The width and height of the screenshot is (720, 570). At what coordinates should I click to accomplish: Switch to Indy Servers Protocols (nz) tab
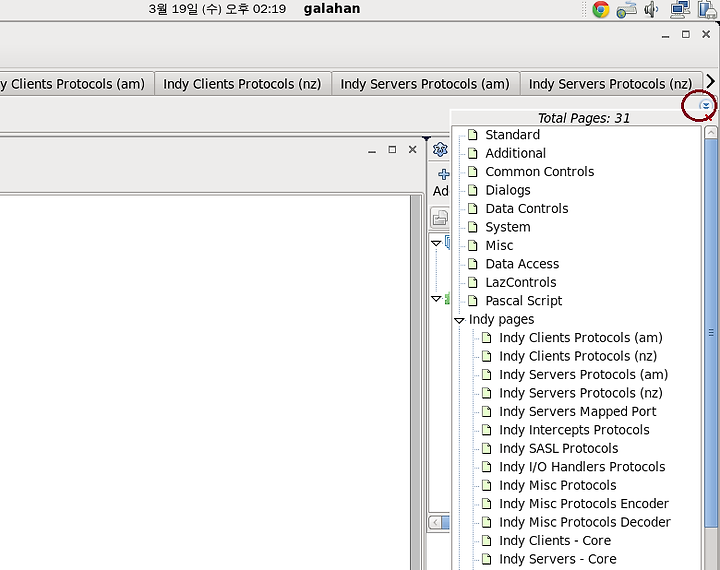[611, 84]
